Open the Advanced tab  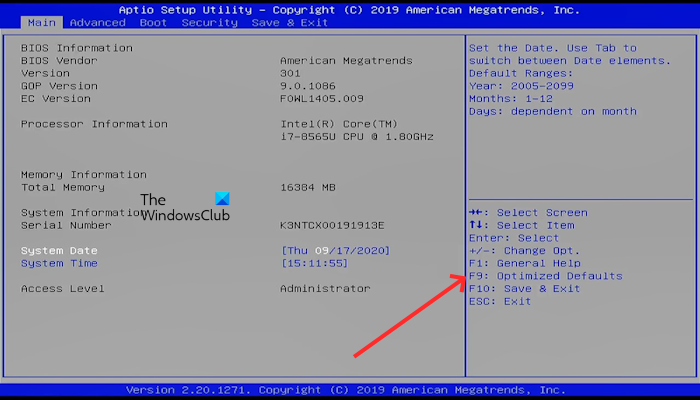(97, 22)
